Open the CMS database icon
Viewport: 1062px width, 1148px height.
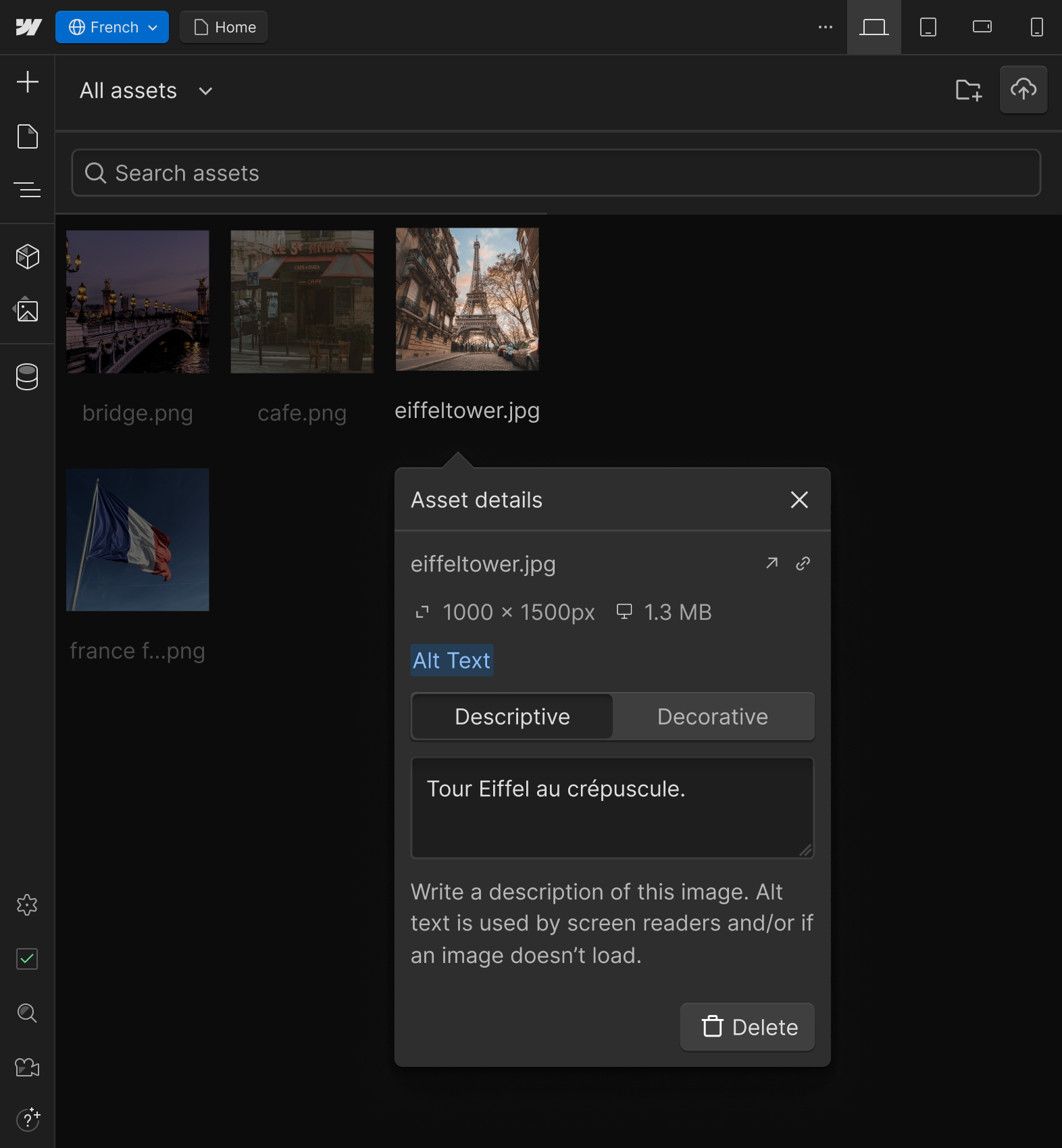click(27, 377)
